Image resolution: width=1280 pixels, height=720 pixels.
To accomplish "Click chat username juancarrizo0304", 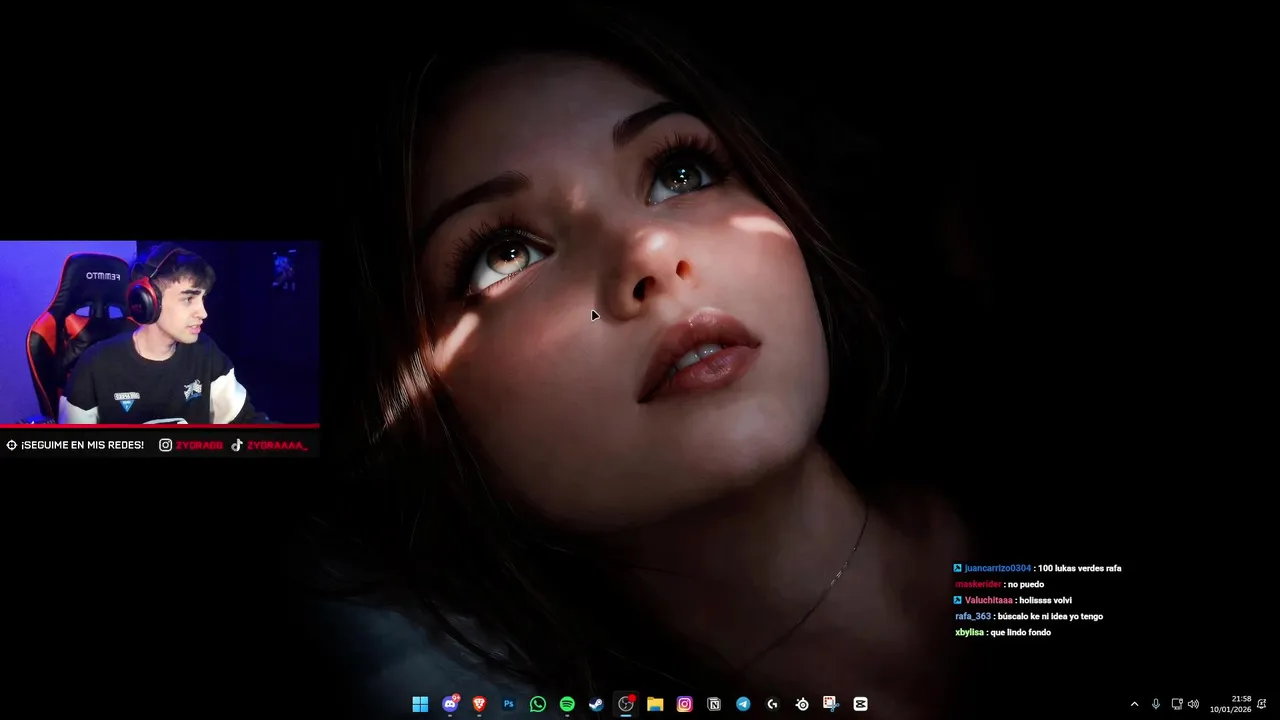I will (x=997, y=568).
